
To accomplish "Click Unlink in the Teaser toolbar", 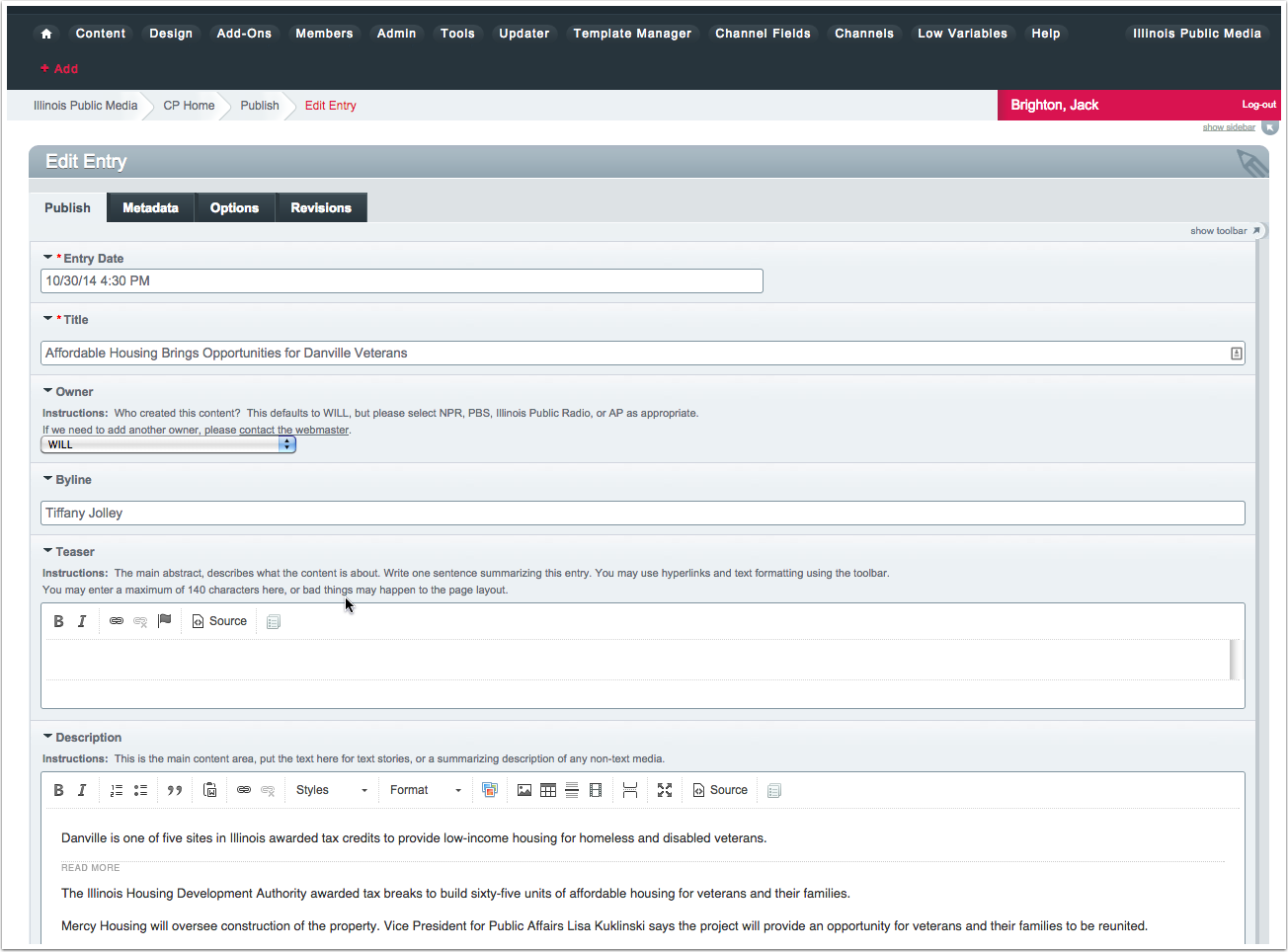I will [140, 621].
